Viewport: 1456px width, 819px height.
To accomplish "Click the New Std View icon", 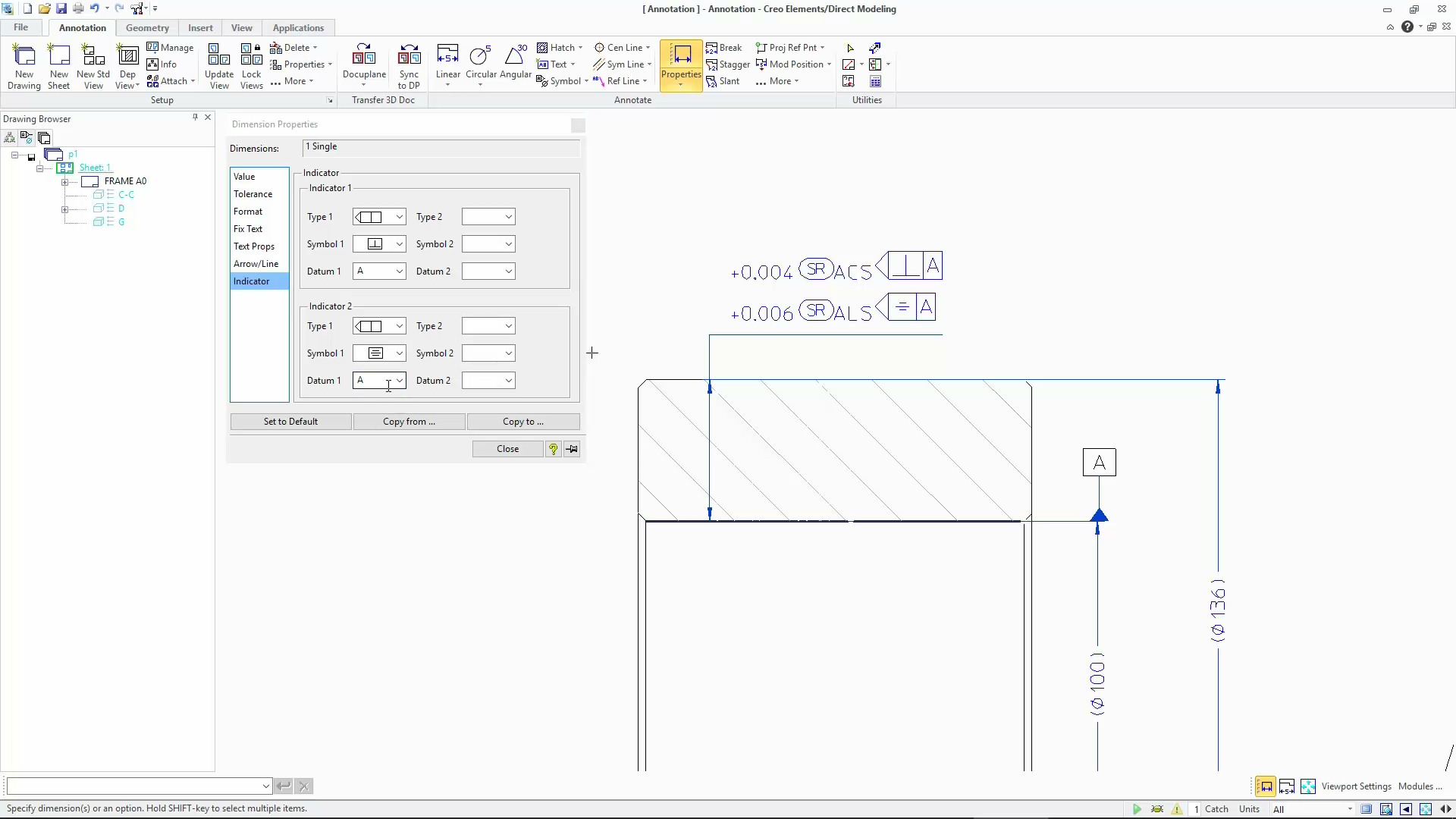I will [x=93, y=66].
